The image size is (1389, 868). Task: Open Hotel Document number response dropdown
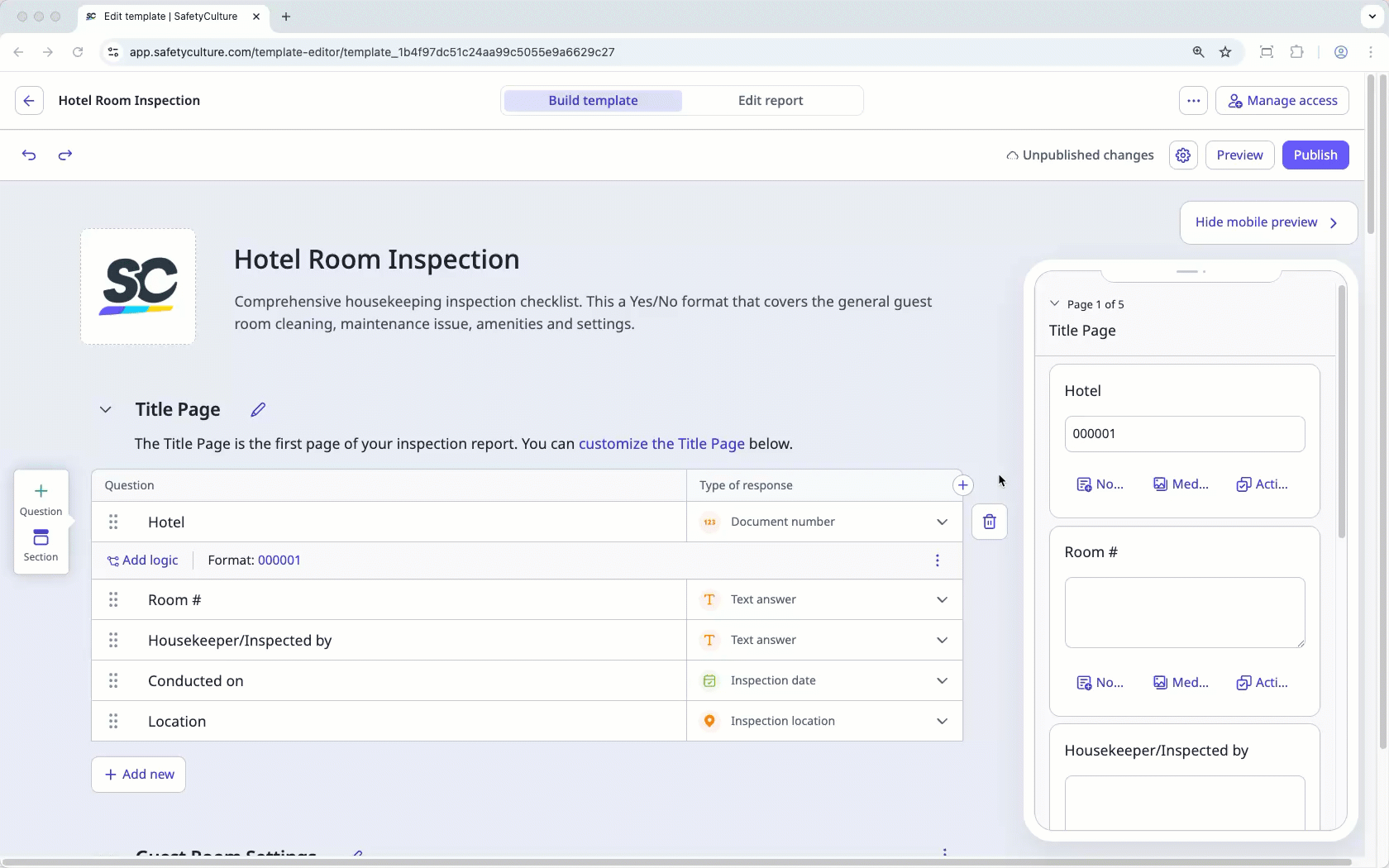click(824, 522)
